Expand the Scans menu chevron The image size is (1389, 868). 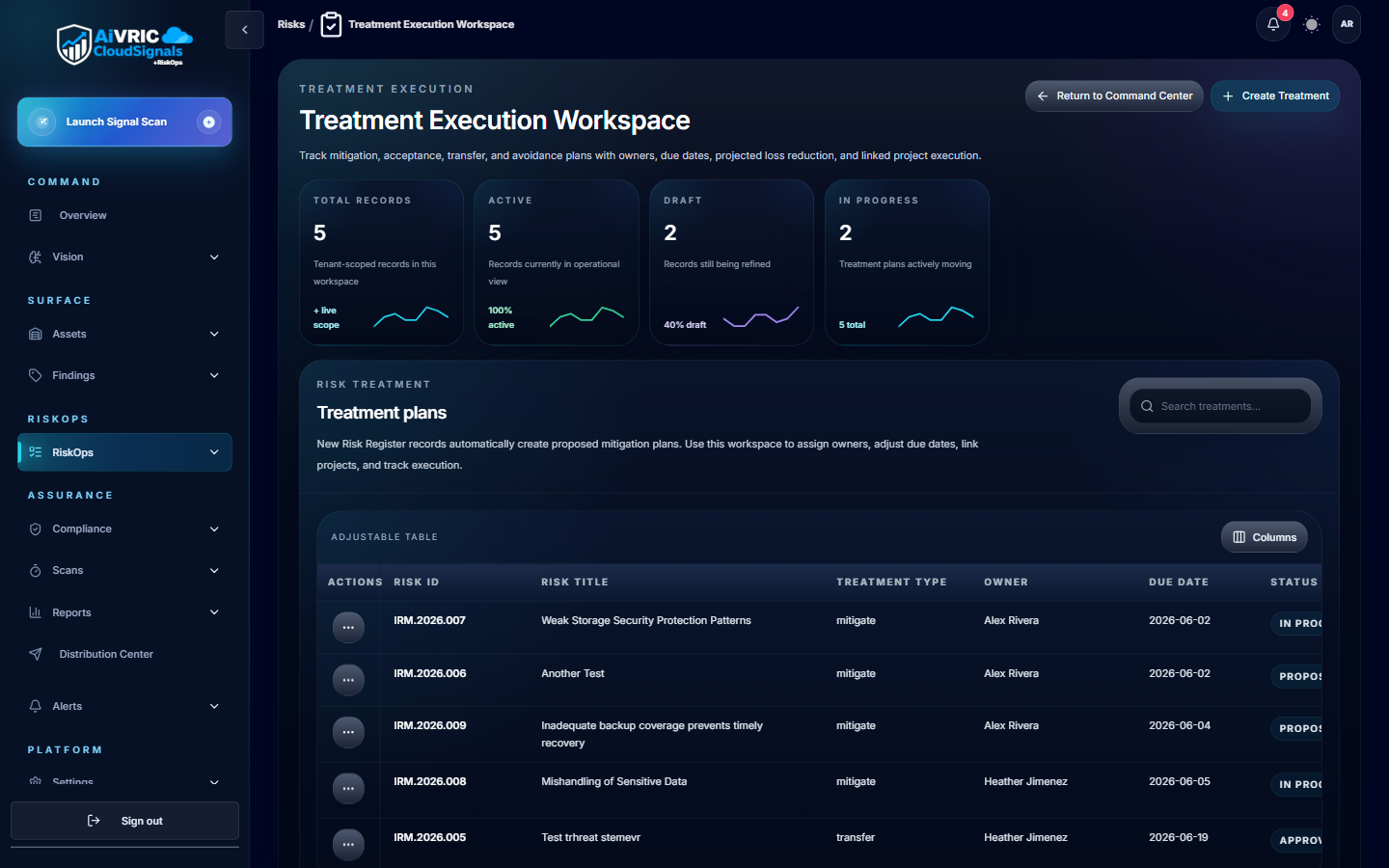coord(214,570)
